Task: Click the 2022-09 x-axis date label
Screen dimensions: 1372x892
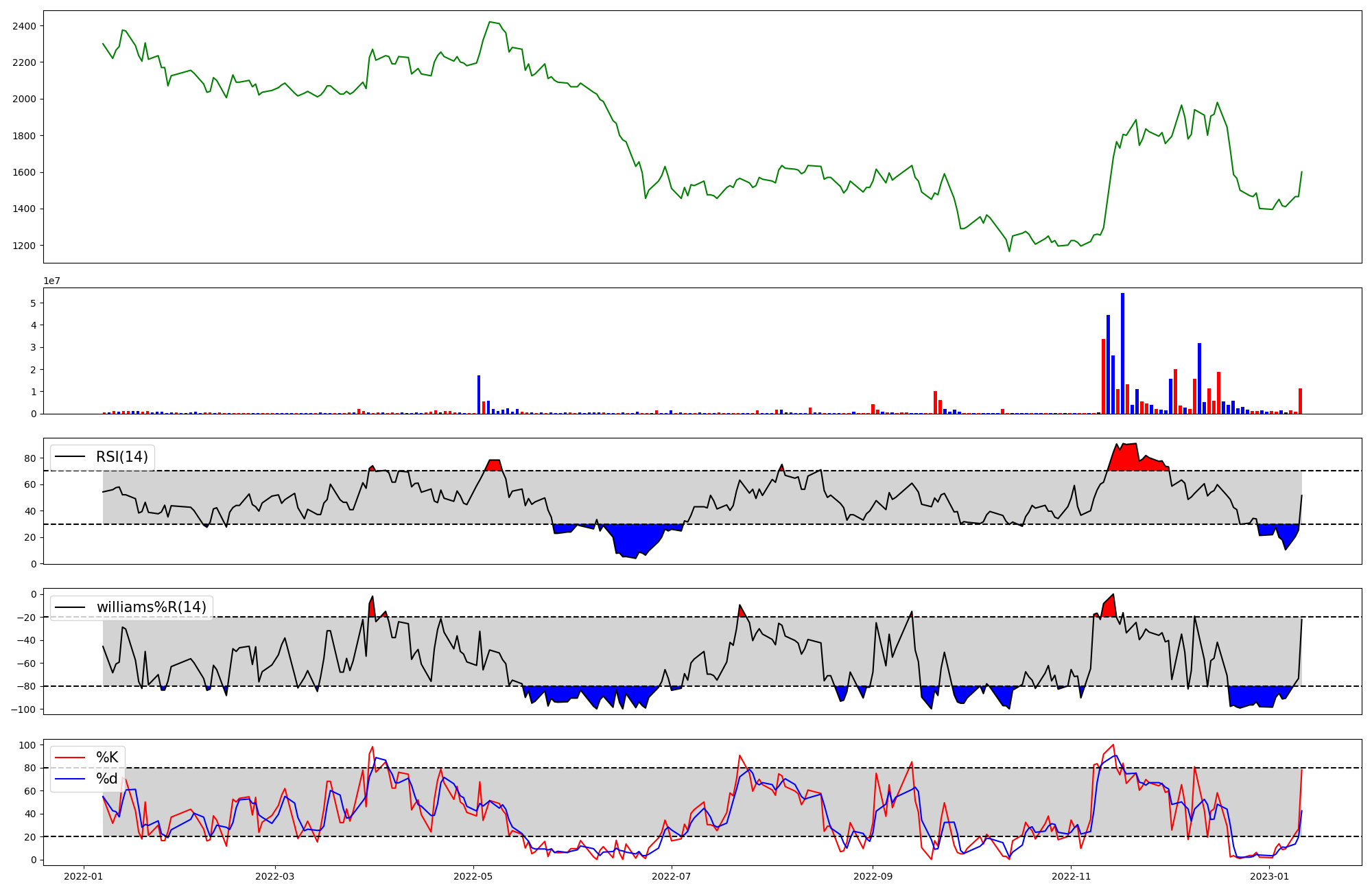Action: point(873,876)
